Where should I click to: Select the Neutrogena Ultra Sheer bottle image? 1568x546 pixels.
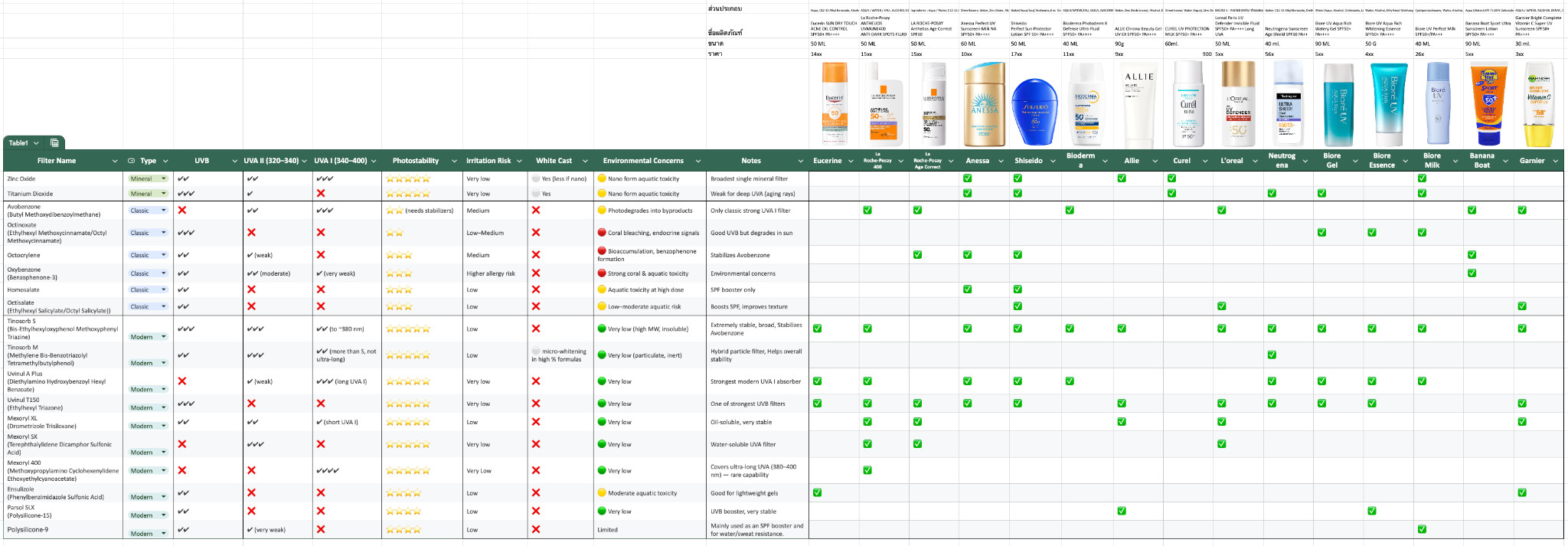pyautogui.click(x=1288, y=105)
